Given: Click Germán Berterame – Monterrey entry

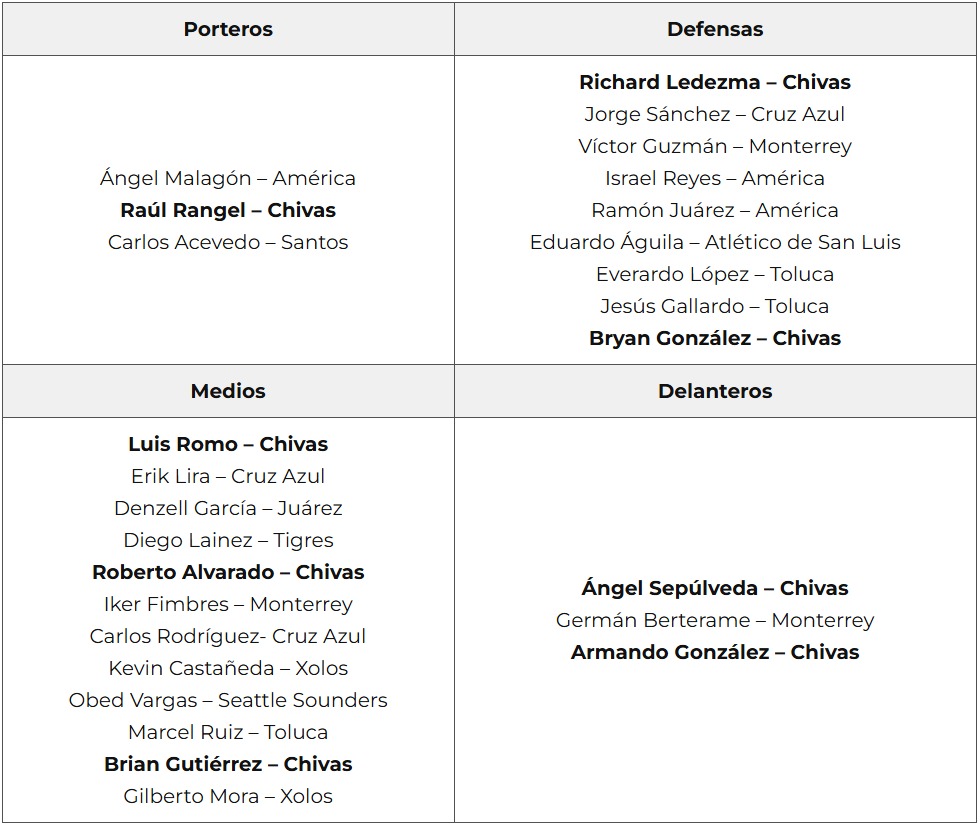Looking at the screenshot, I should coord(715,620).
